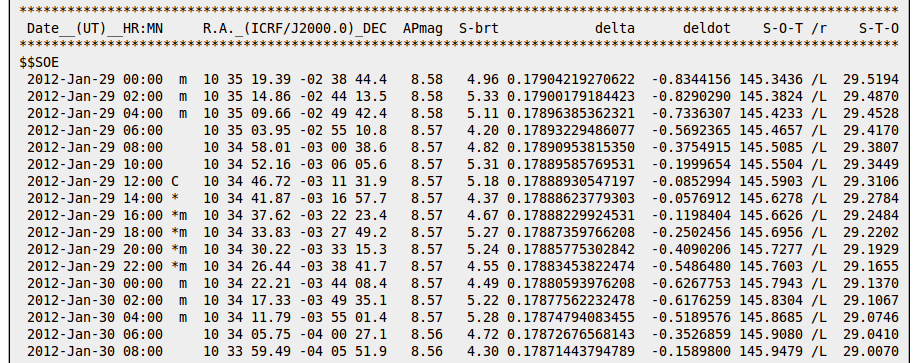Click the S-O-T /r column header

[794, 29]
